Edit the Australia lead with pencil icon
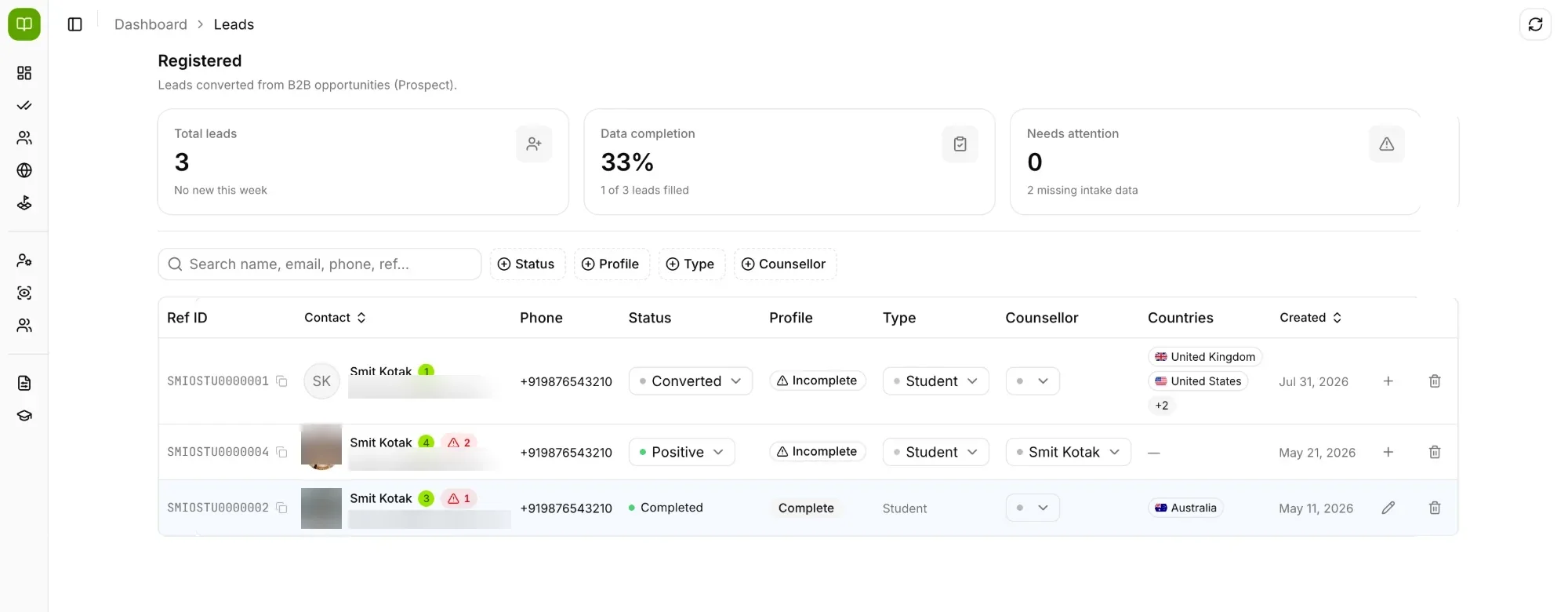 [1388, 508]
